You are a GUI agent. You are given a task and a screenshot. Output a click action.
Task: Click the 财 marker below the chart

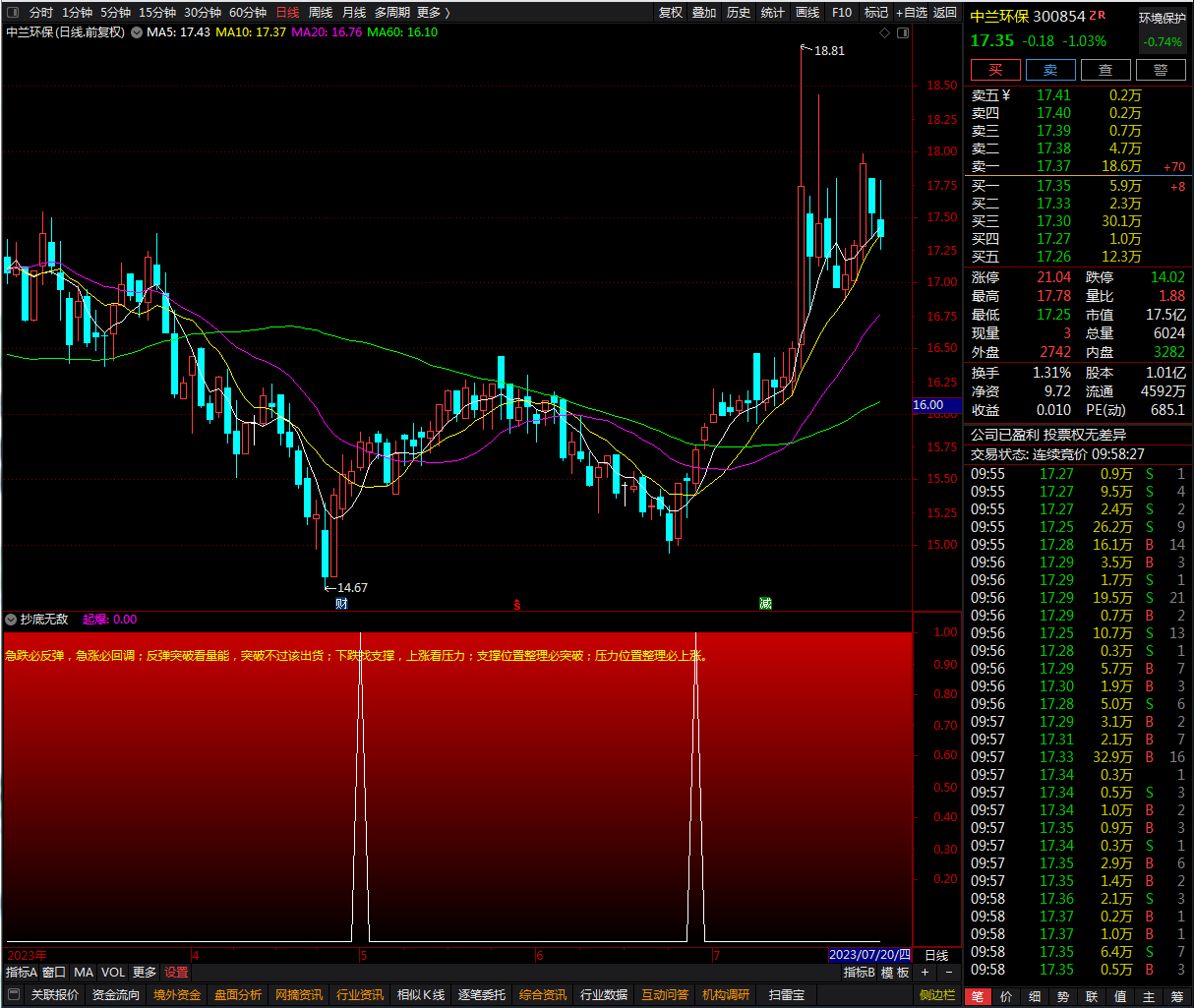pos(341,604)
